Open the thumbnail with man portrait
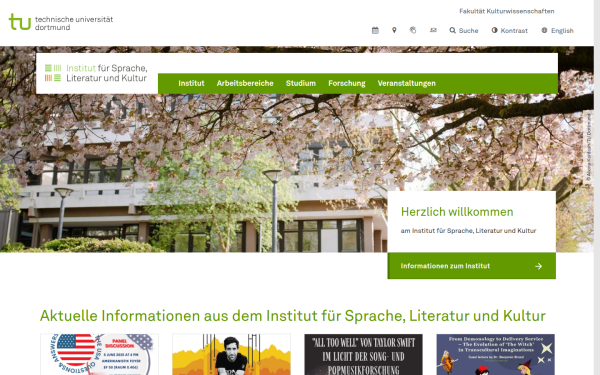Image resolution: width=600 pixels, height=375 pixels. (232, 354)
